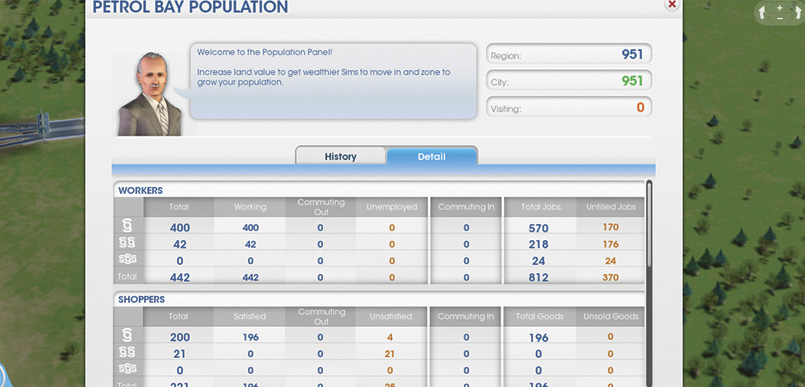
Task: Select the Detail tab
Action: tap(431, 157)
